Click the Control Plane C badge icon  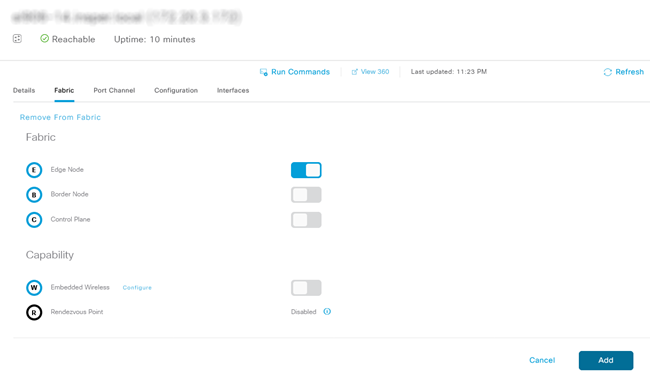point(34,220)
